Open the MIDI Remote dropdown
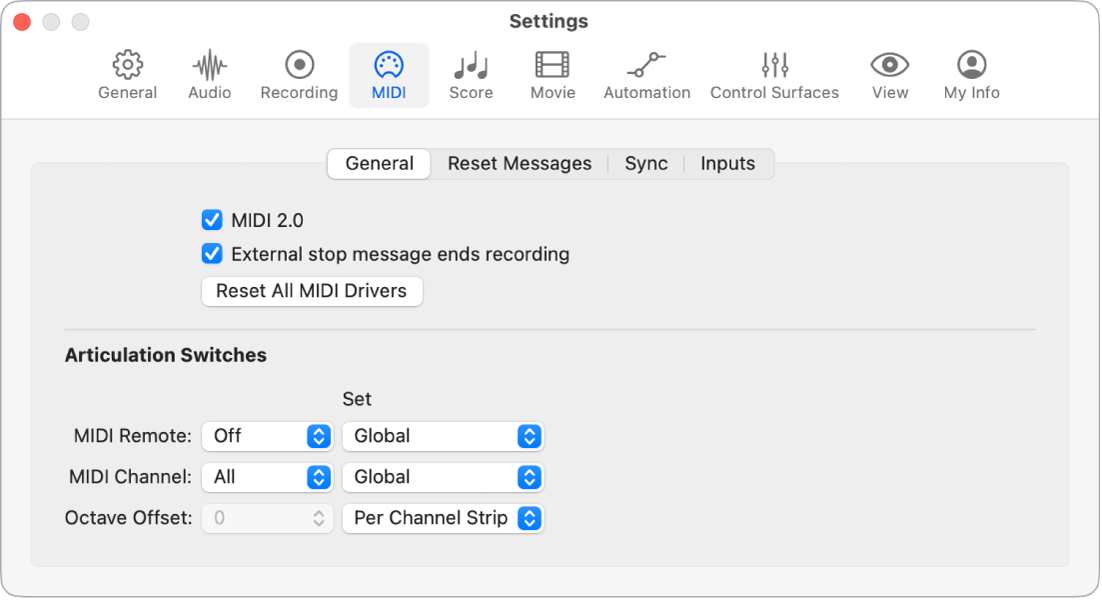This screenshot has height=600, width=1102. (x=267, y=436)
